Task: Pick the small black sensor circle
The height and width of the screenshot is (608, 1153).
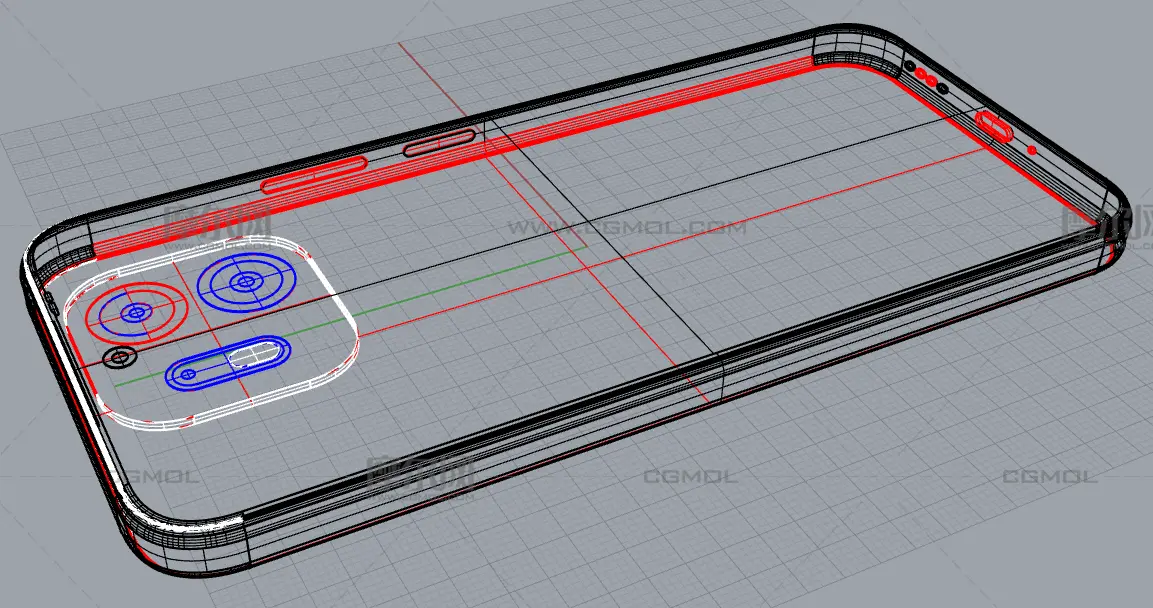Action: coord(120,358)
